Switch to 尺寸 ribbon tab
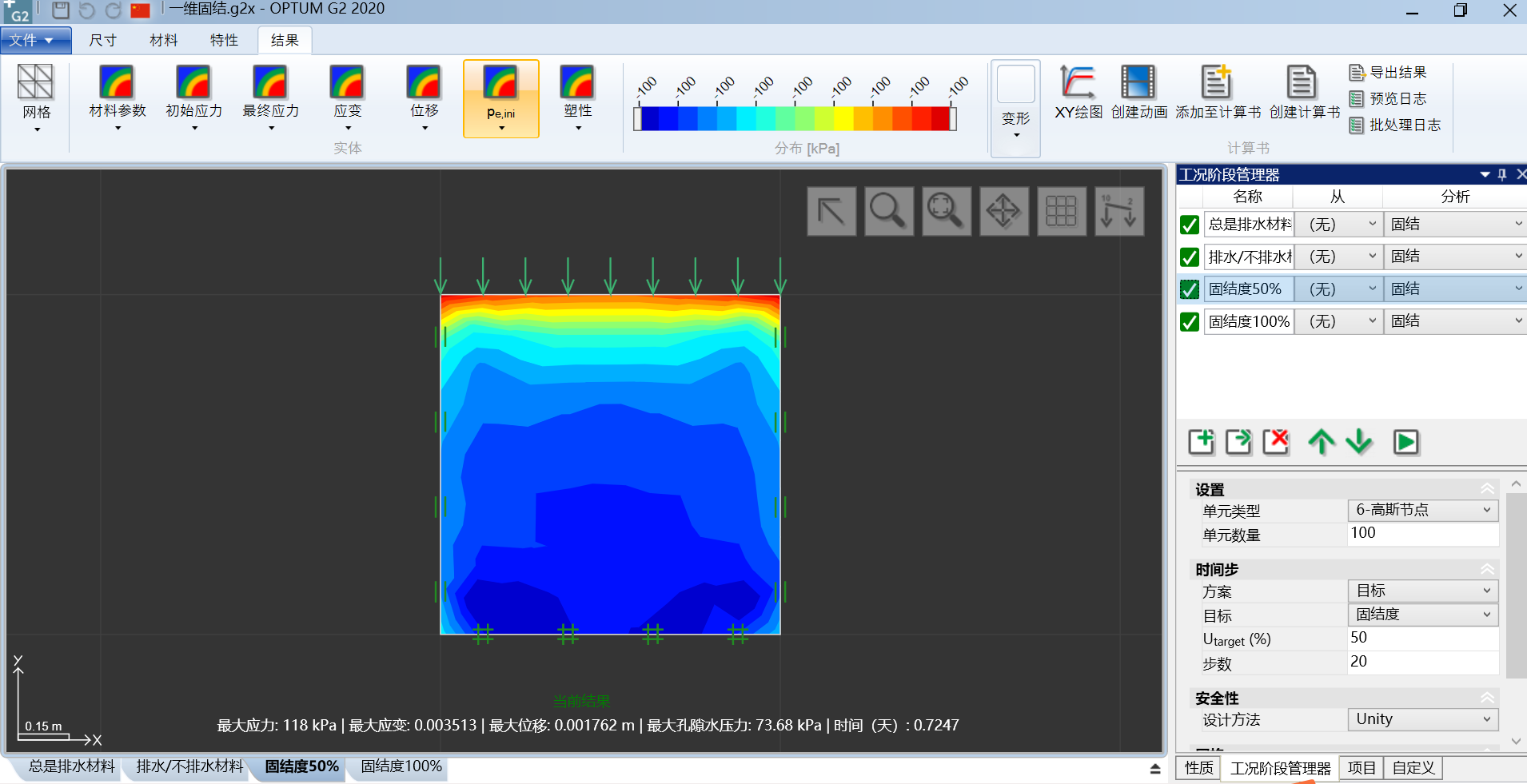This screenshot has height=784, width=1527. [103, 40]
